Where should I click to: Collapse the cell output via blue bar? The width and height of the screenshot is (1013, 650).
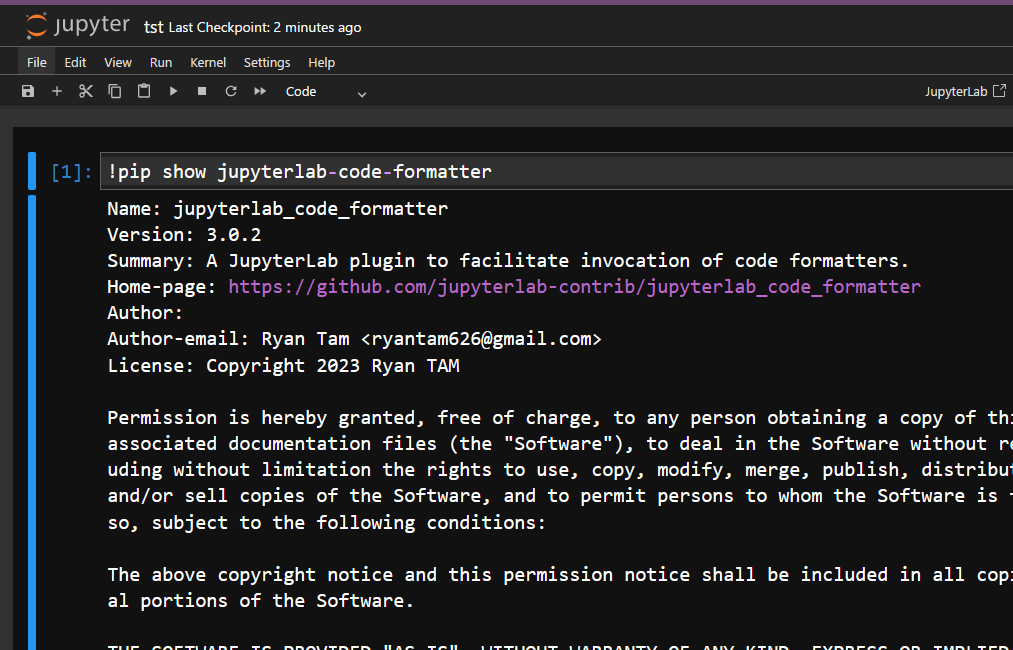(32, 423)
